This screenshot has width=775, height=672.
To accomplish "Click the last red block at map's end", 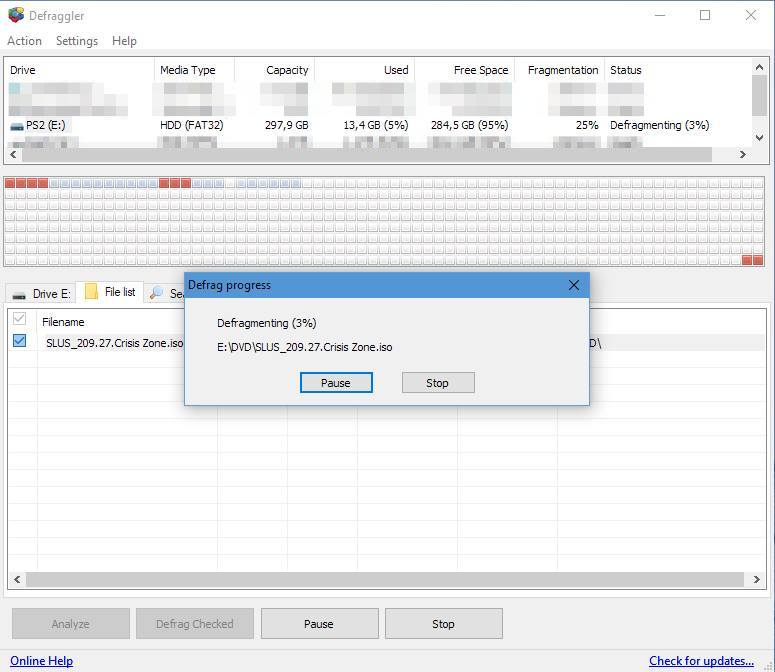I will coord(758,260).
